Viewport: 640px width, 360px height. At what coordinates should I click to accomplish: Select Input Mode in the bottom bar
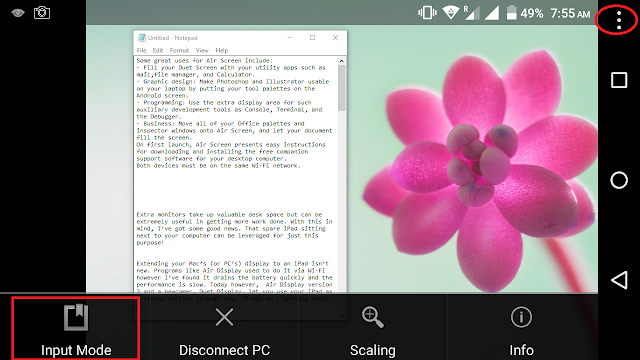(x=76, y=329)
